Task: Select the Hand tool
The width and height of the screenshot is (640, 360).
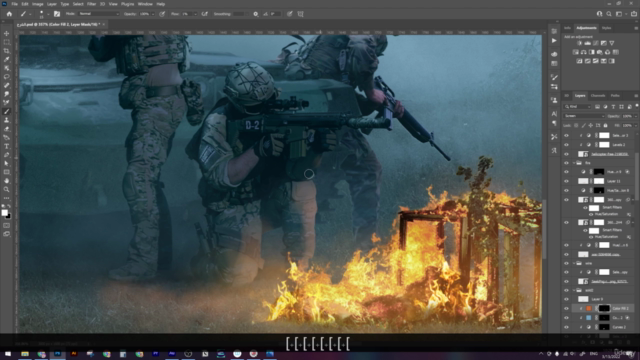Action: coord(7,181)
